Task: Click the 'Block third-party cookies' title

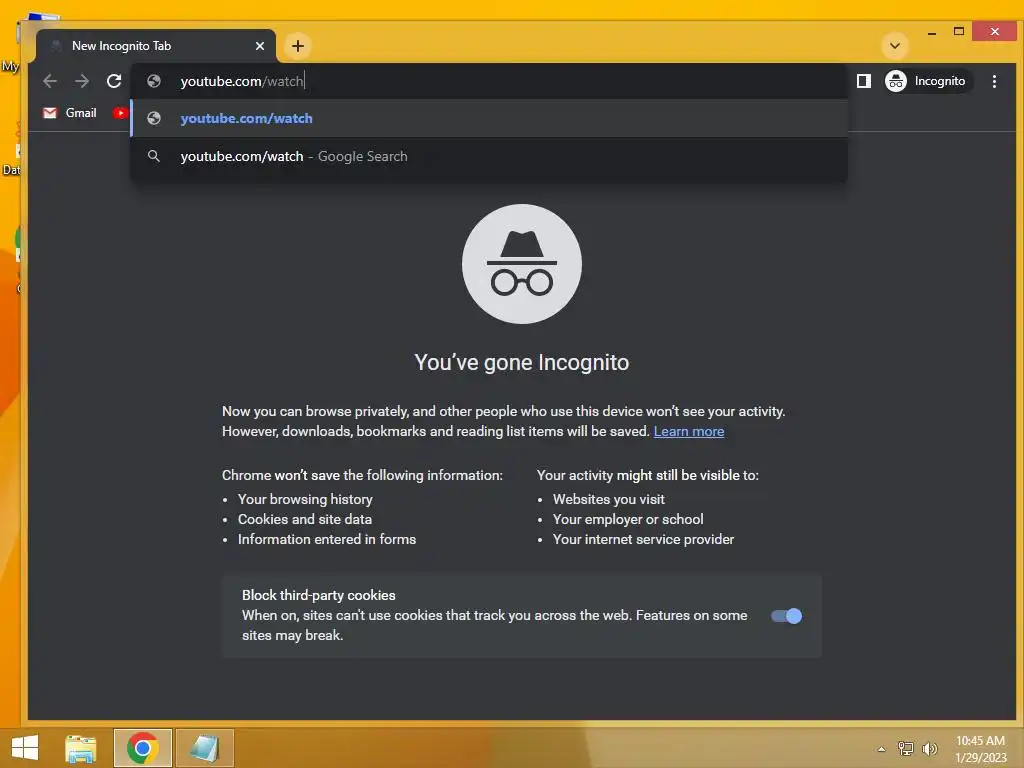Action: point(319,595)
